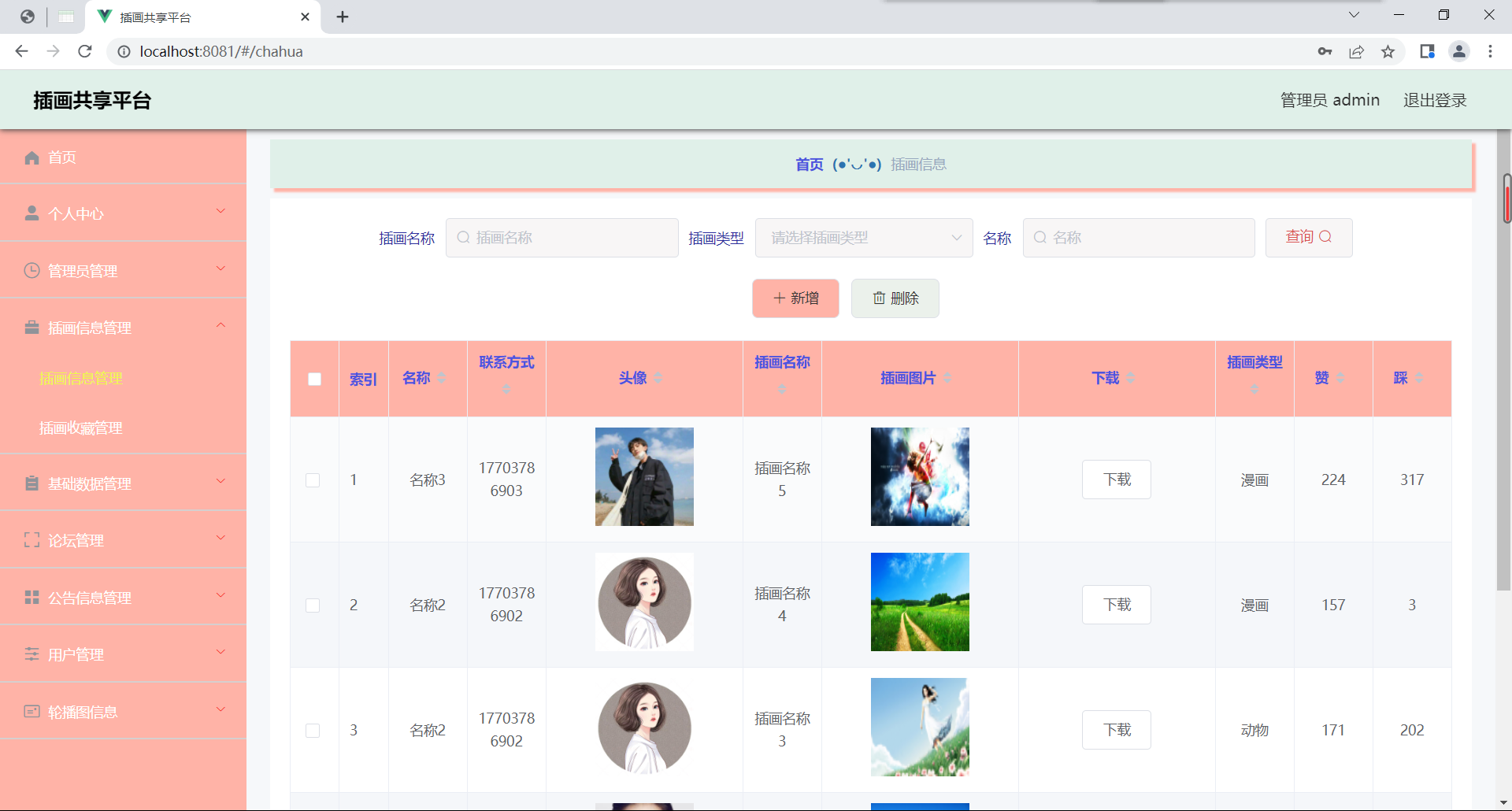
Task: Sort by 踩 column sort arrows
Action: (x=1420, y=378)
